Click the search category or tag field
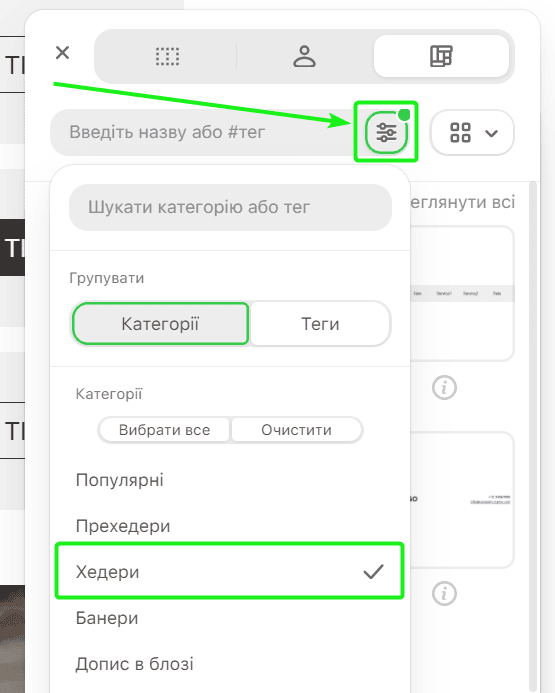The width and height of the screenshot is (555, 693). tap(230, 207)
